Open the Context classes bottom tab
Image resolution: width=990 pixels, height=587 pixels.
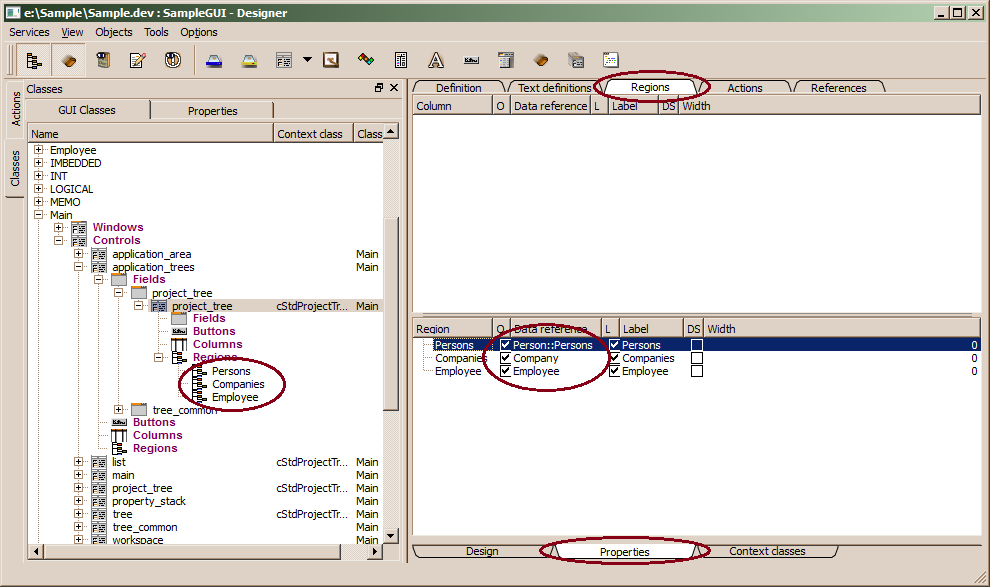coord(766,551)
